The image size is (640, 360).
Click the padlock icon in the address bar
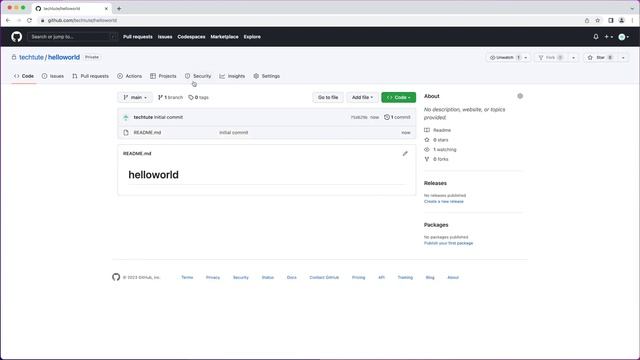point(42,20)
